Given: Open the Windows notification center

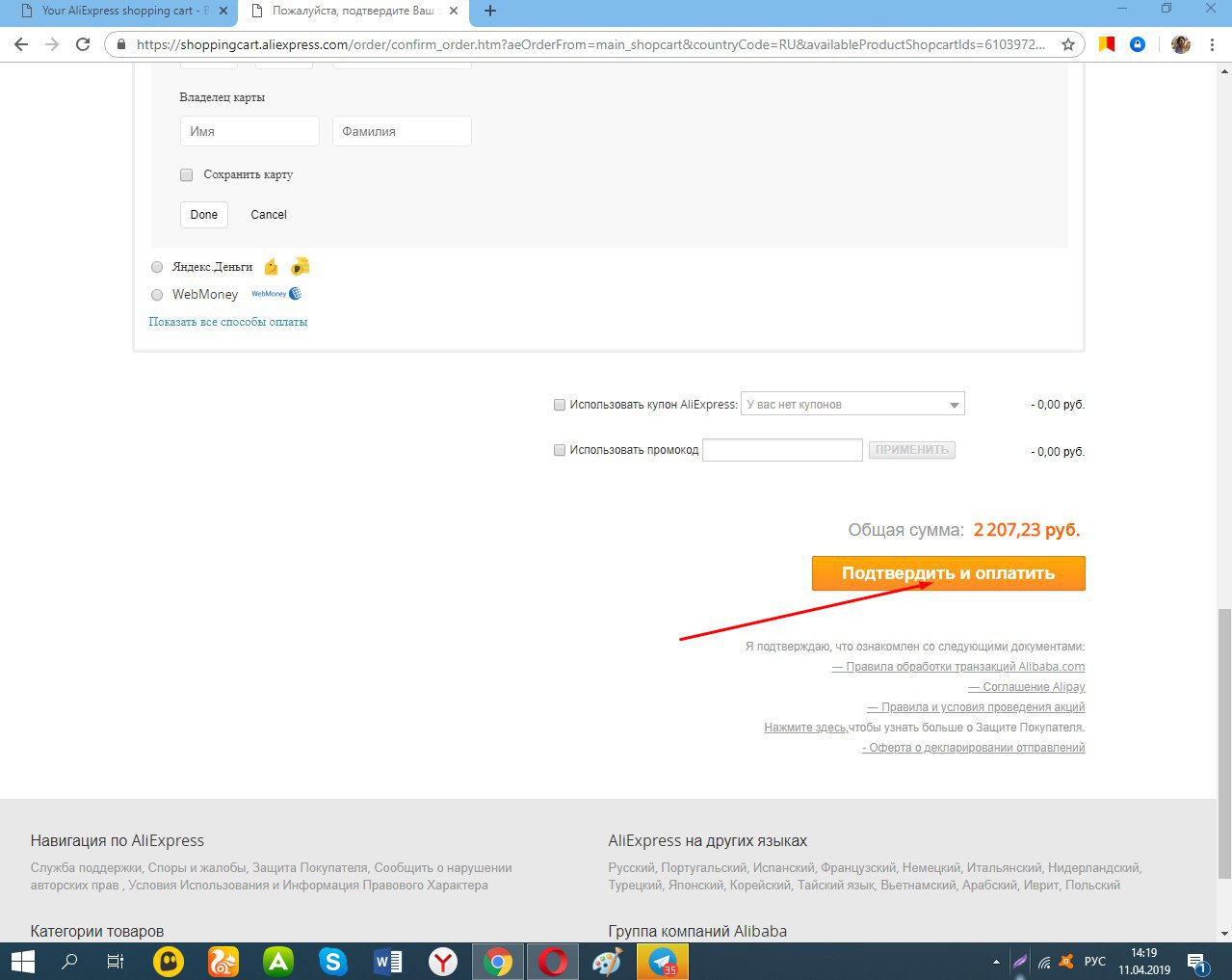Looking at the screenshot, I should point(1197,961).
